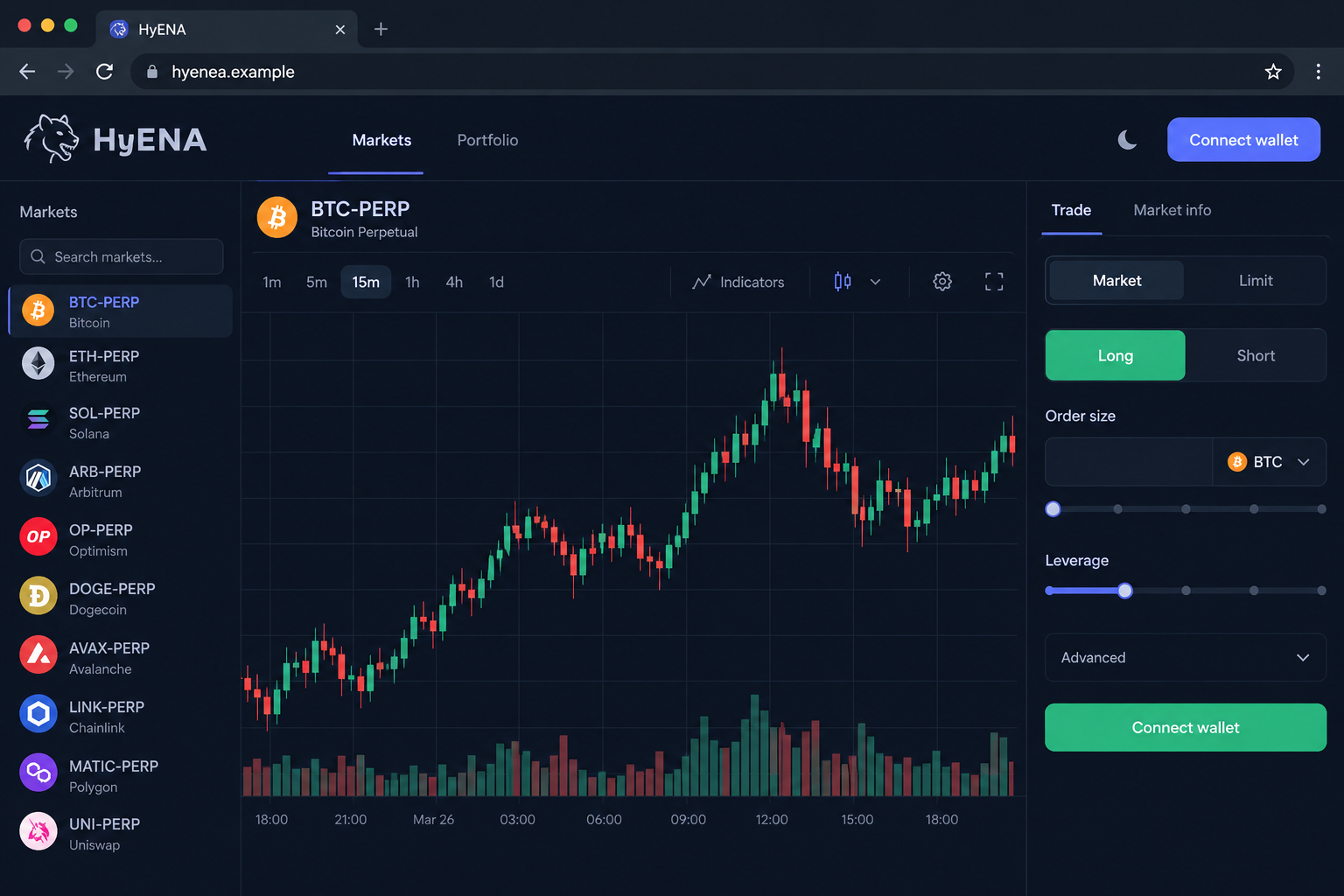1344x896 pixels.
Task: Click the Dogecoin icon in markets list
Action: (x=38, y=596)
